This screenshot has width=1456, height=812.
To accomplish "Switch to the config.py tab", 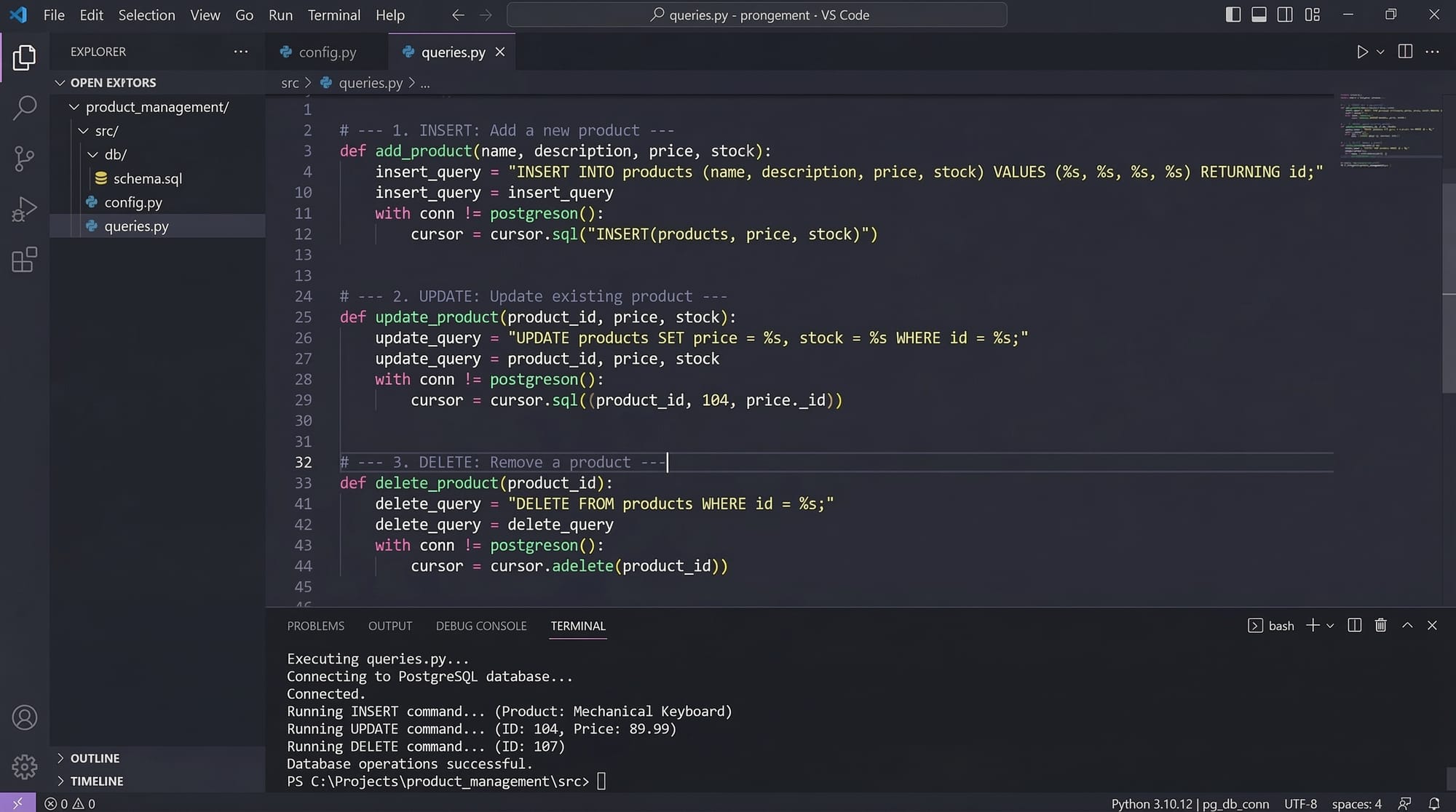I will (327, 52).
